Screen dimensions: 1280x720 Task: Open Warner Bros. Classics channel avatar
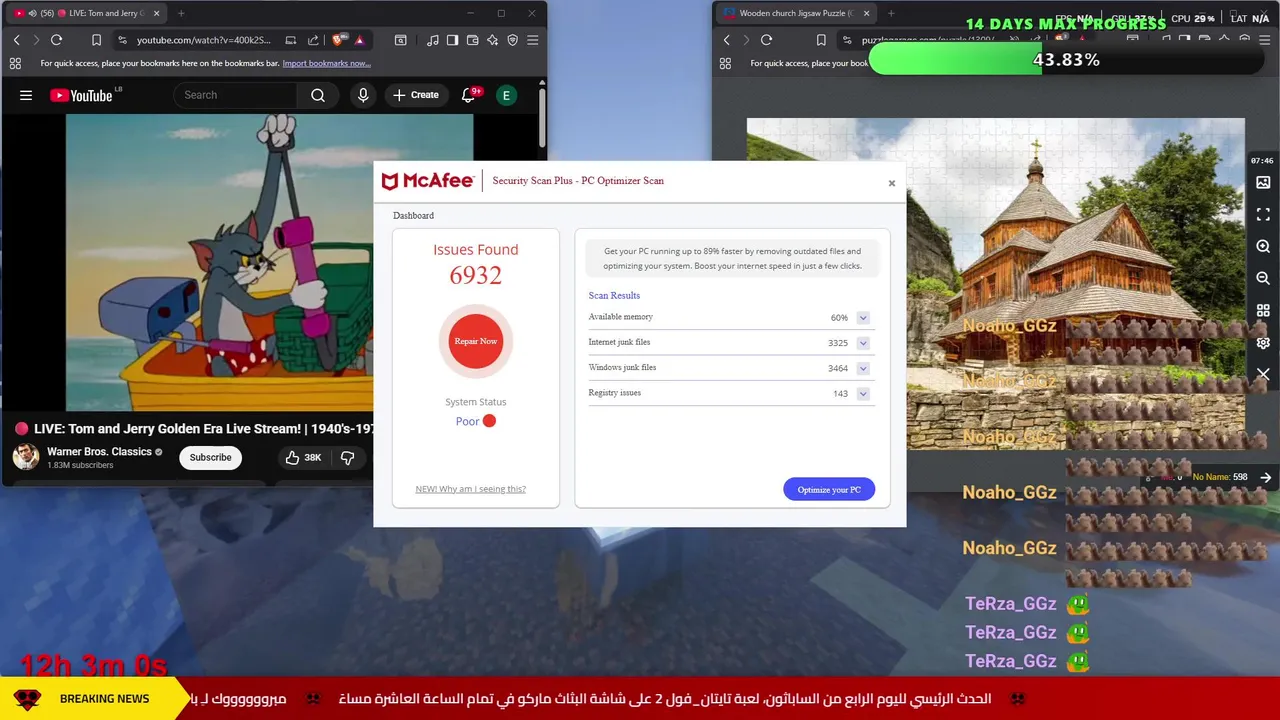(26, 457)
